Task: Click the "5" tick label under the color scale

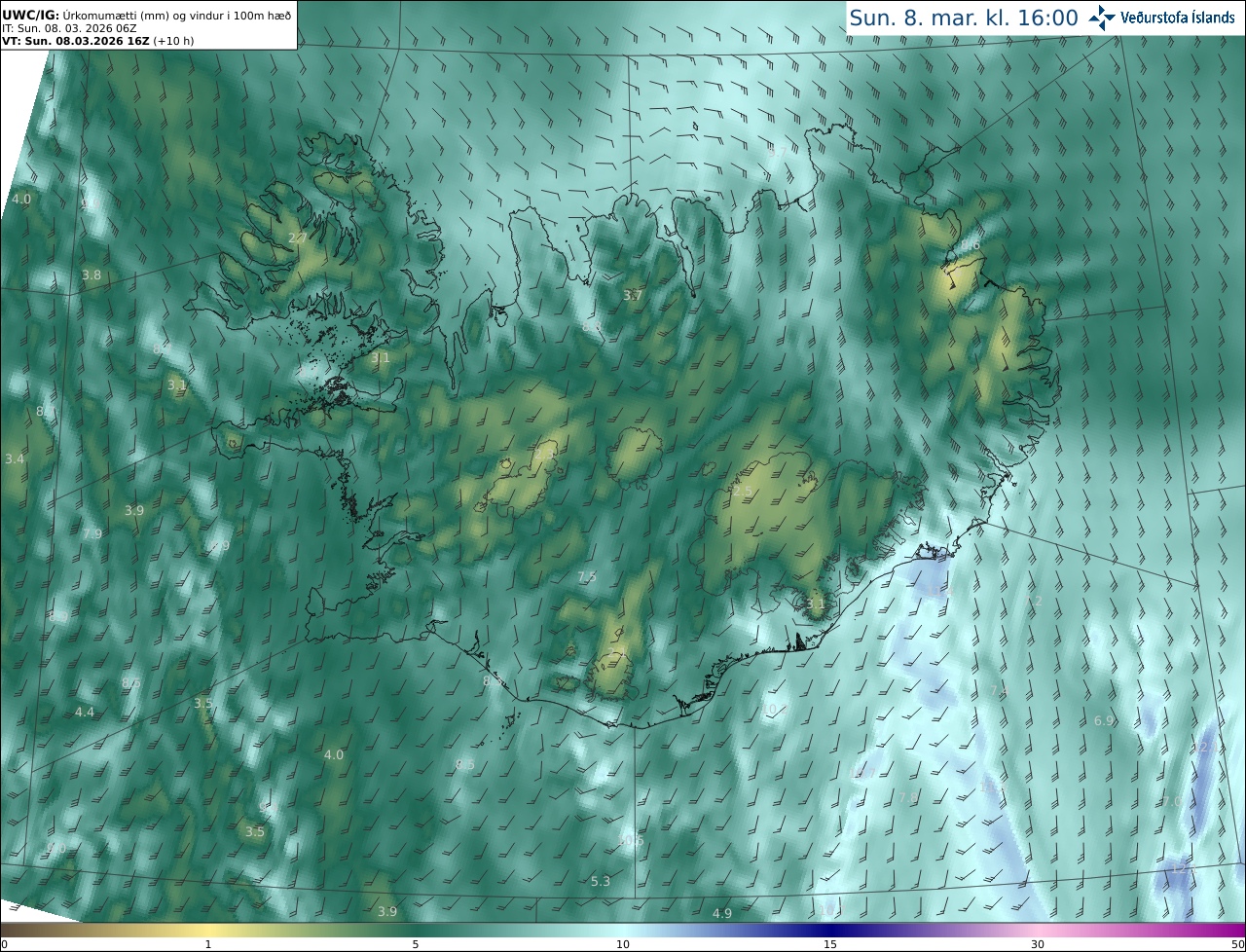Action: [416, 944]
